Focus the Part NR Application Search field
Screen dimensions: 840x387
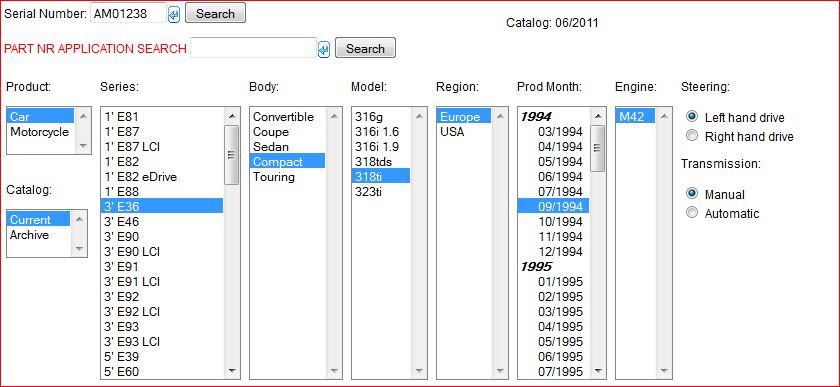pos(253,48)
